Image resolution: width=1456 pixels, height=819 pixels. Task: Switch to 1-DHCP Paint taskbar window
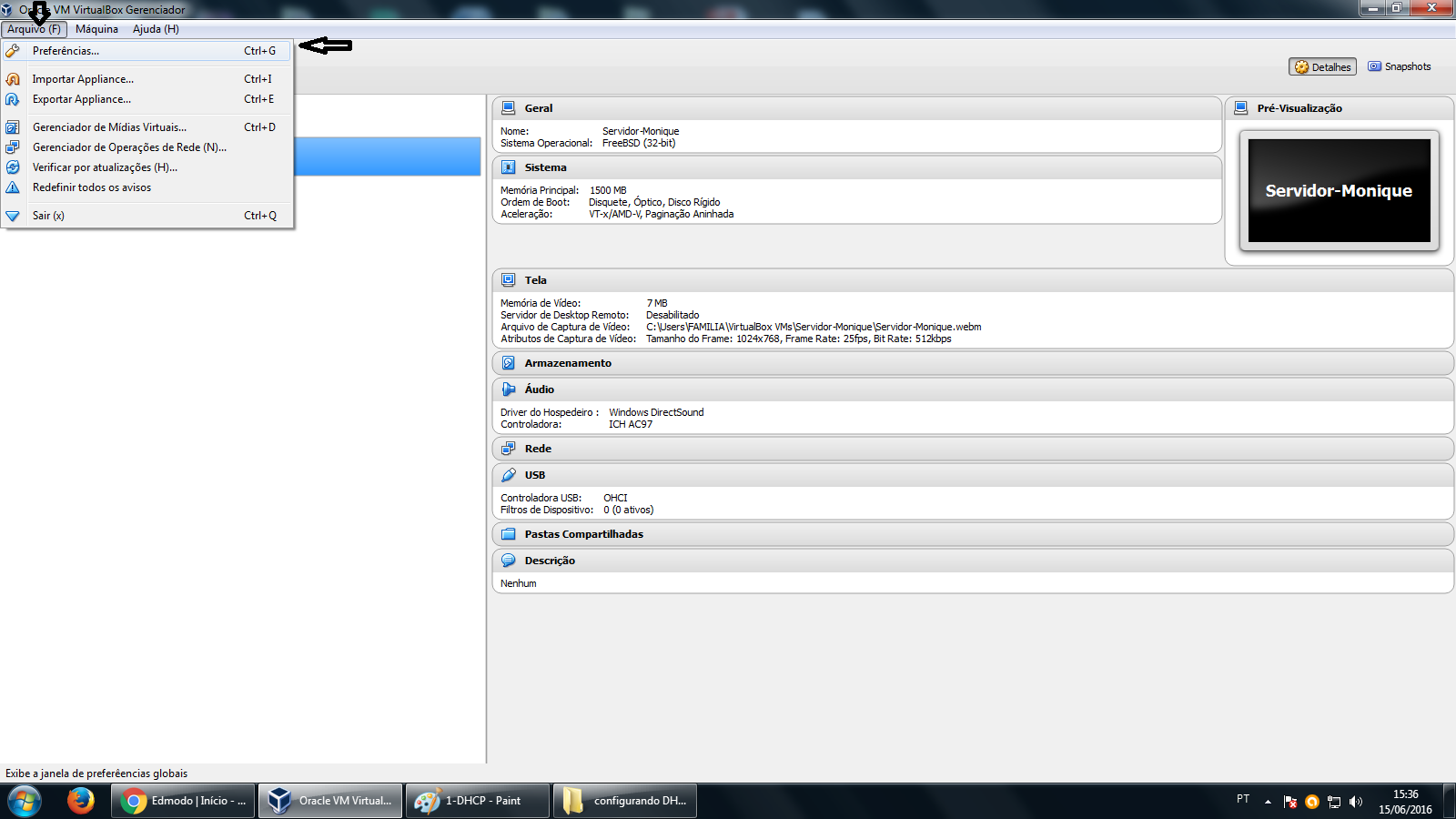coord(478,801)
